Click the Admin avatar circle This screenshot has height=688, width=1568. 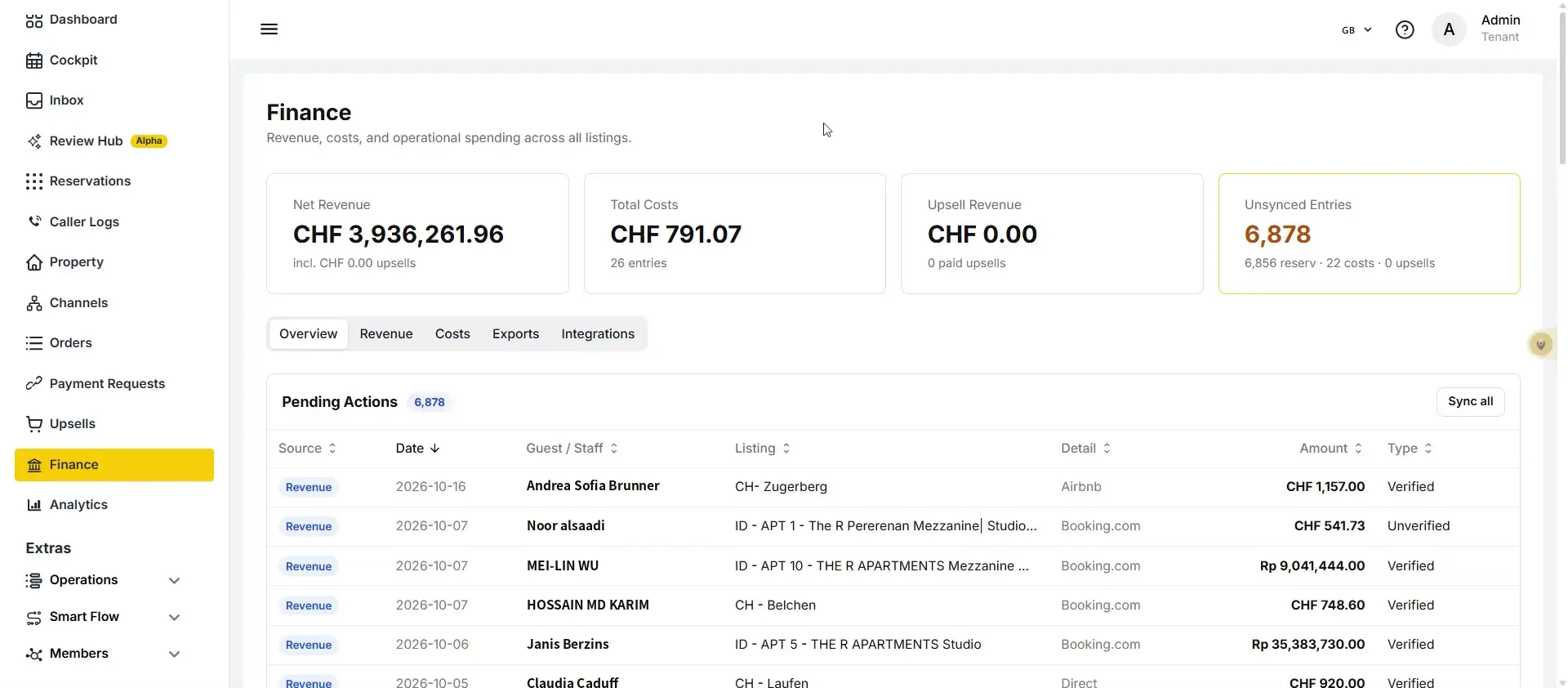coord(1449,30)
